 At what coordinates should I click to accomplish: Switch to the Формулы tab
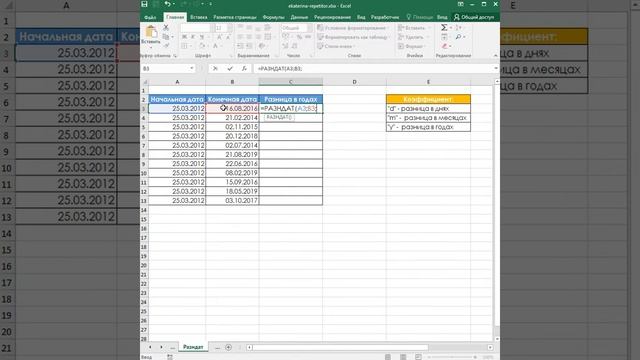(x=273, y=17)
